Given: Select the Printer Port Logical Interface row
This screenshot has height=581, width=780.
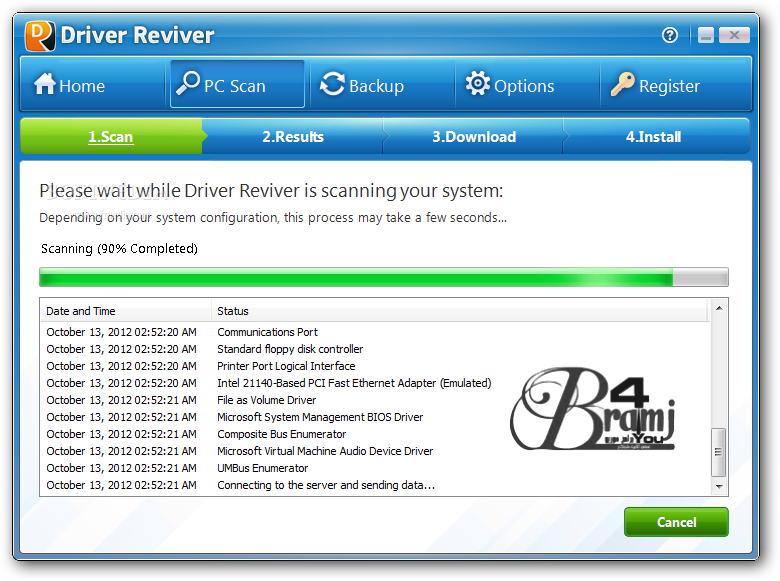Looking at the screenshot, I should (376, 366).
